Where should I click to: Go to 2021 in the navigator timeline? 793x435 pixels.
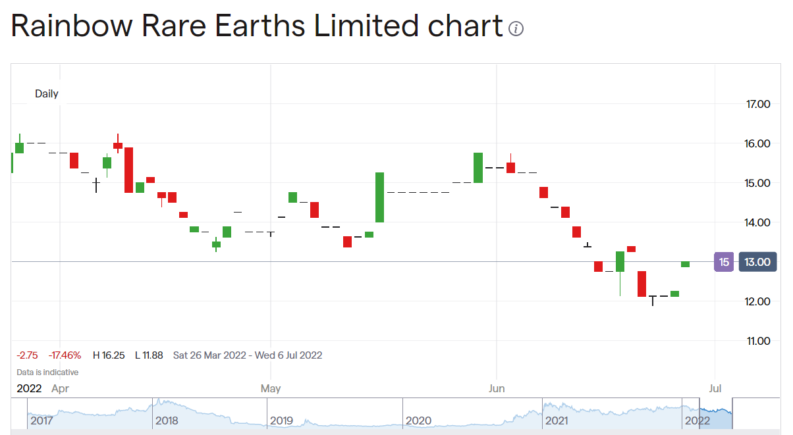tap(556, 421)
